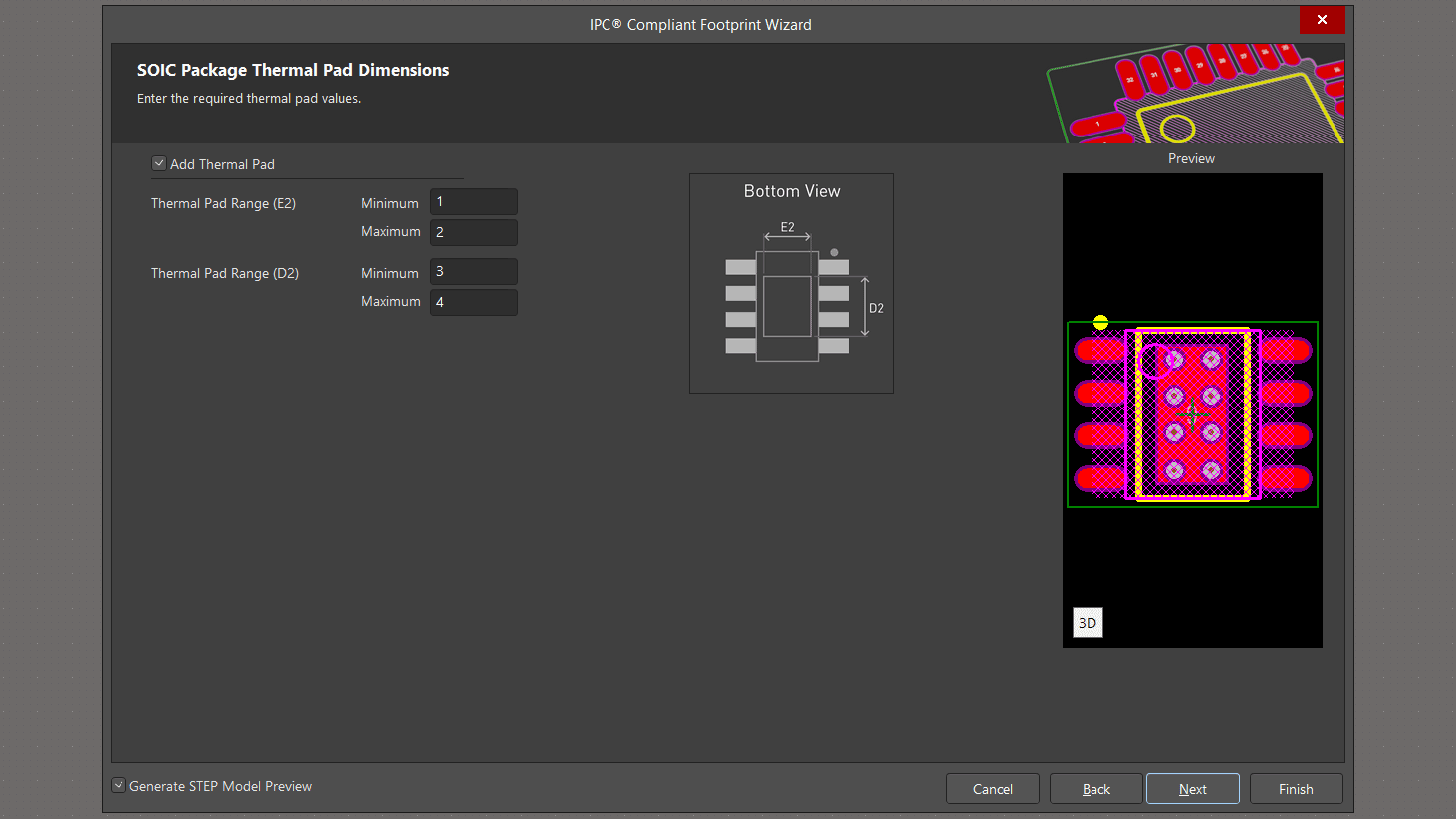Go Back to the previous wizard page

pos(1095,789)
